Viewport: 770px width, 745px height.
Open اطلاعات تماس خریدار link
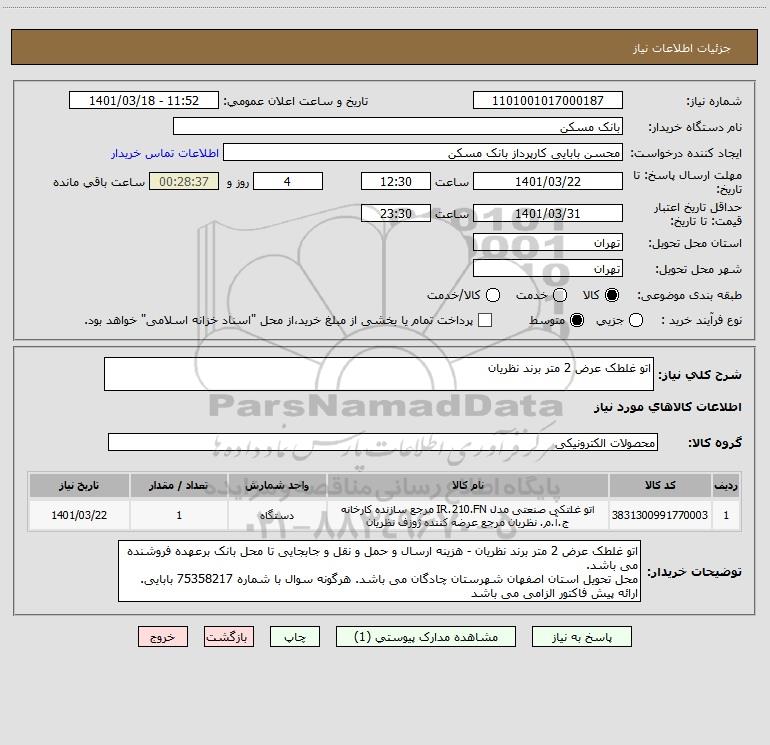point(165,153)
